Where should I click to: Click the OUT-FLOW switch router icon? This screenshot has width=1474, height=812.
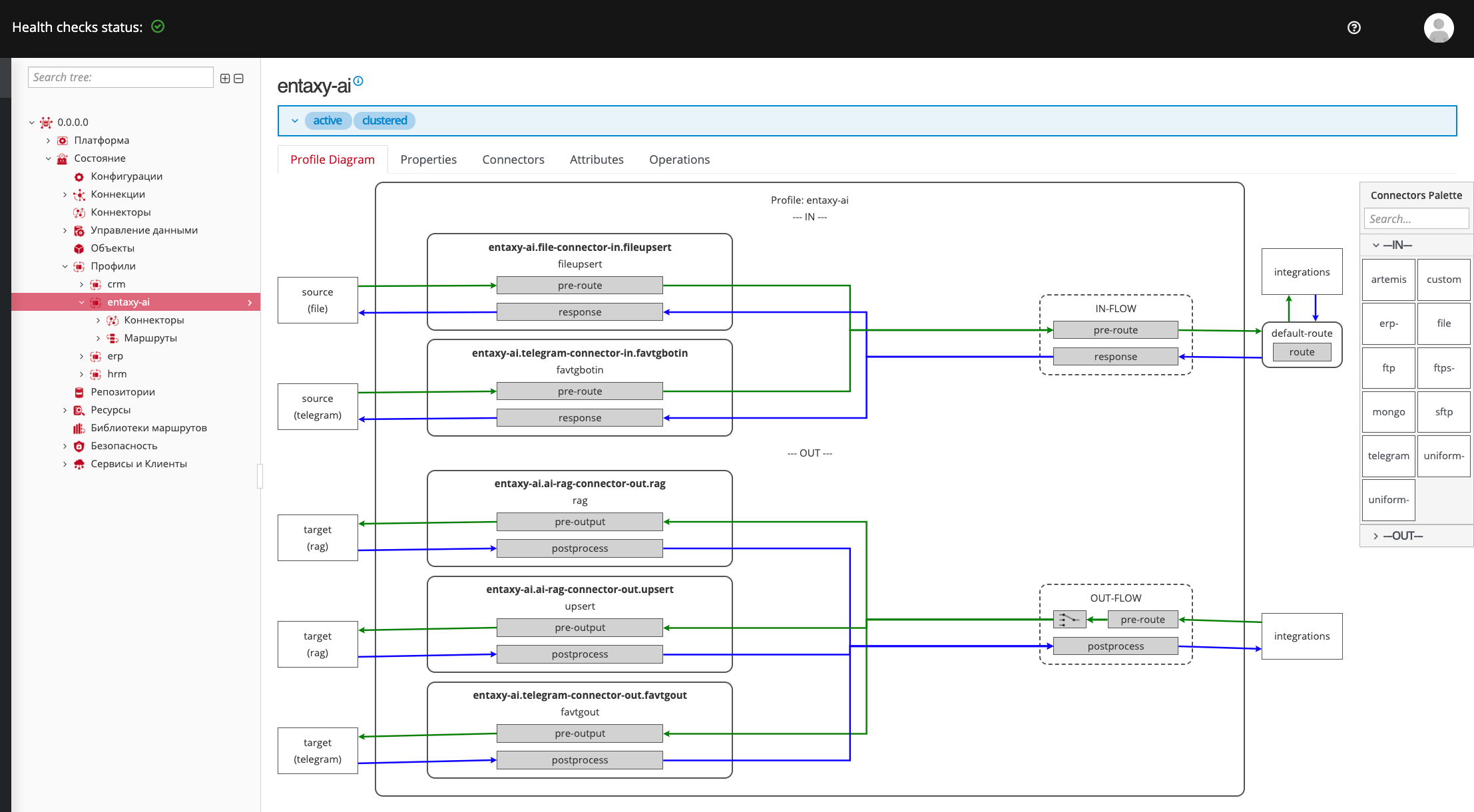[1069, 620]
